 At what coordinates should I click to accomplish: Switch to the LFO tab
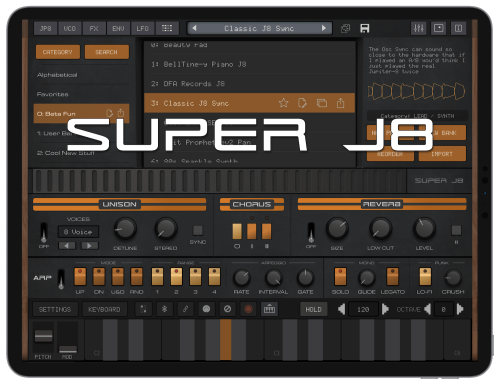[x=142, y=28]
